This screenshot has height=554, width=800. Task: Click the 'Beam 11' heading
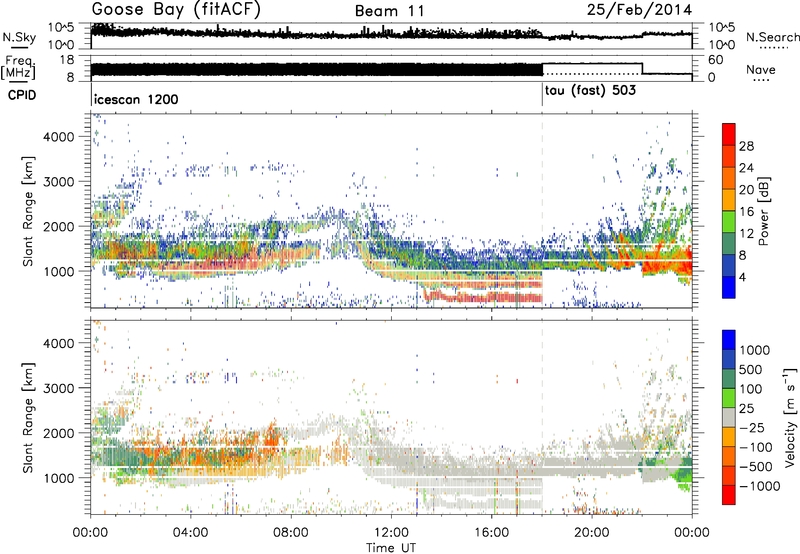point(390,11)
